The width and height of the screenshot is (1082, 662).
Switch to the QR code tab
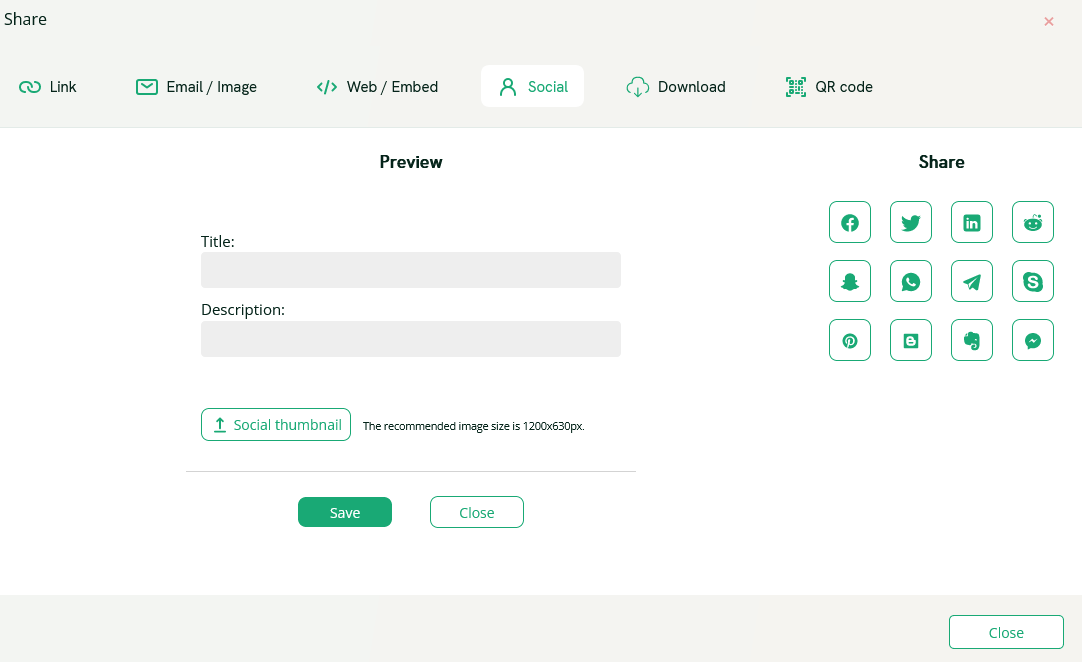coord(829,86)
